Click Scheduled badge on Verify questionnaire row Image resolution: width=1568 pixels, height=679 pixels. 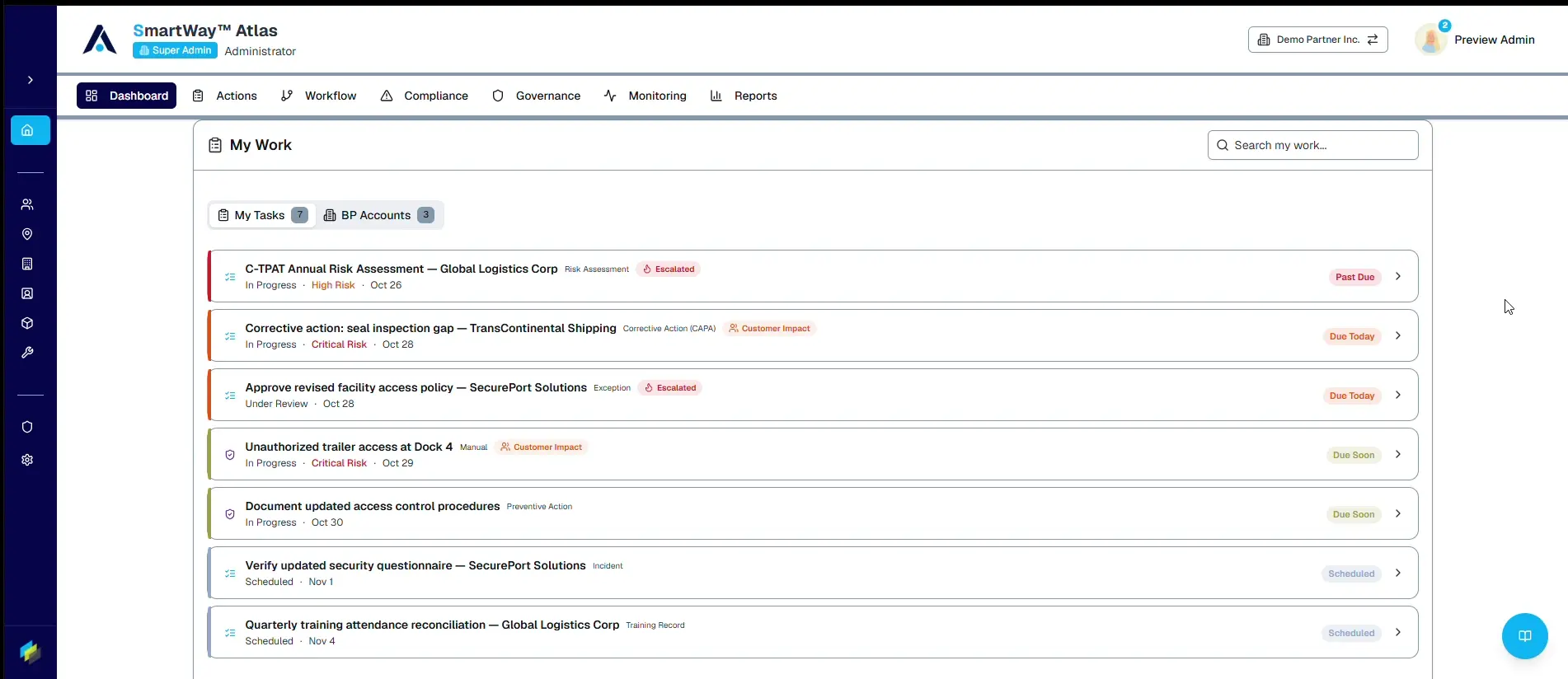pos(1351,574)
